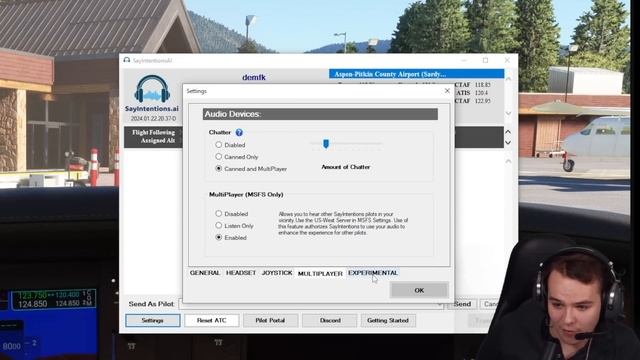The width and height of the screenshot is (640, 360).
Task: Click the CTAF 118.85 frequency row
Action: [x=473, y=85]
